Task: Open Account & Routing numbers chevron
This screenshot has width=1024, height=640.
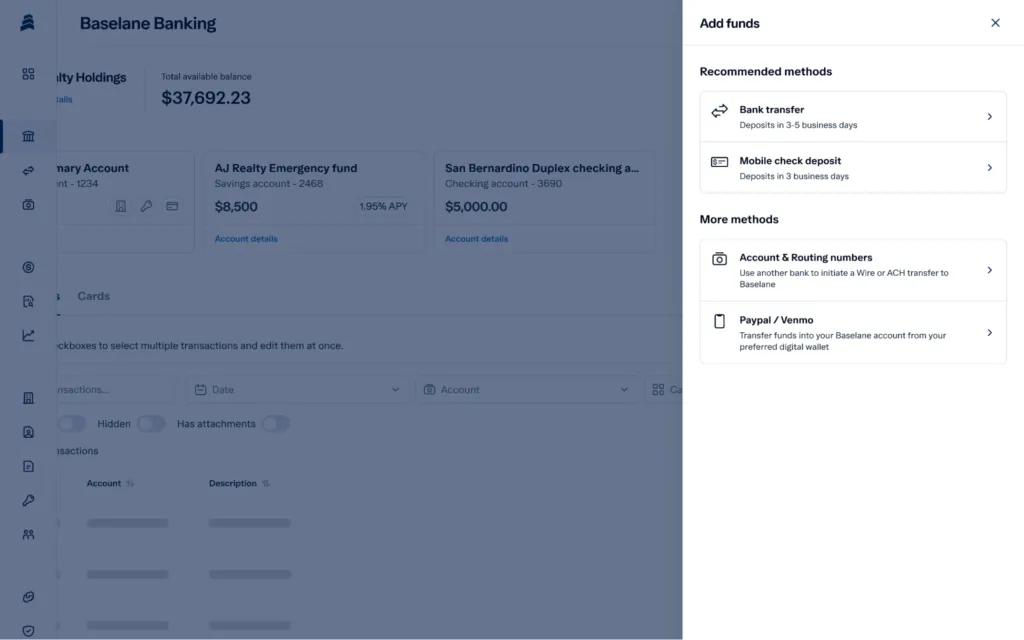Action: (989, 270)
